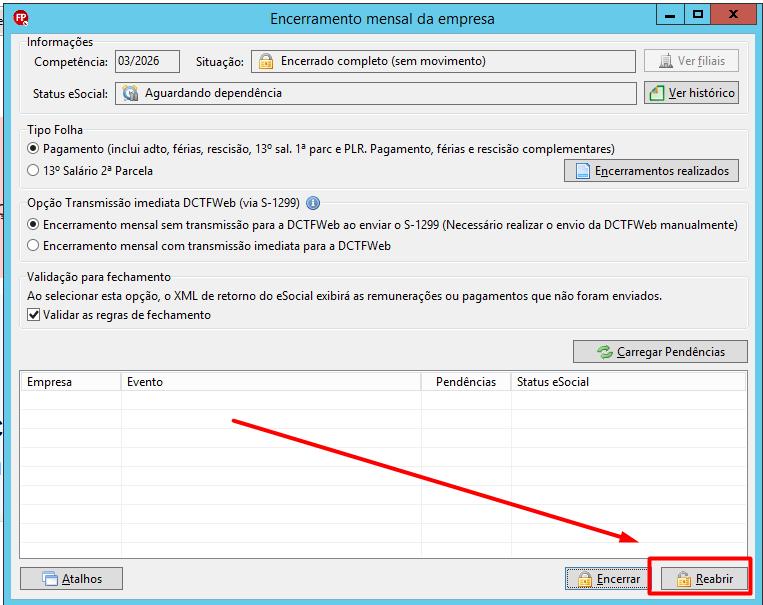Click the info icon beside DCTFWeb option
This screenshot has width=763, height=605.
point(313,203)
